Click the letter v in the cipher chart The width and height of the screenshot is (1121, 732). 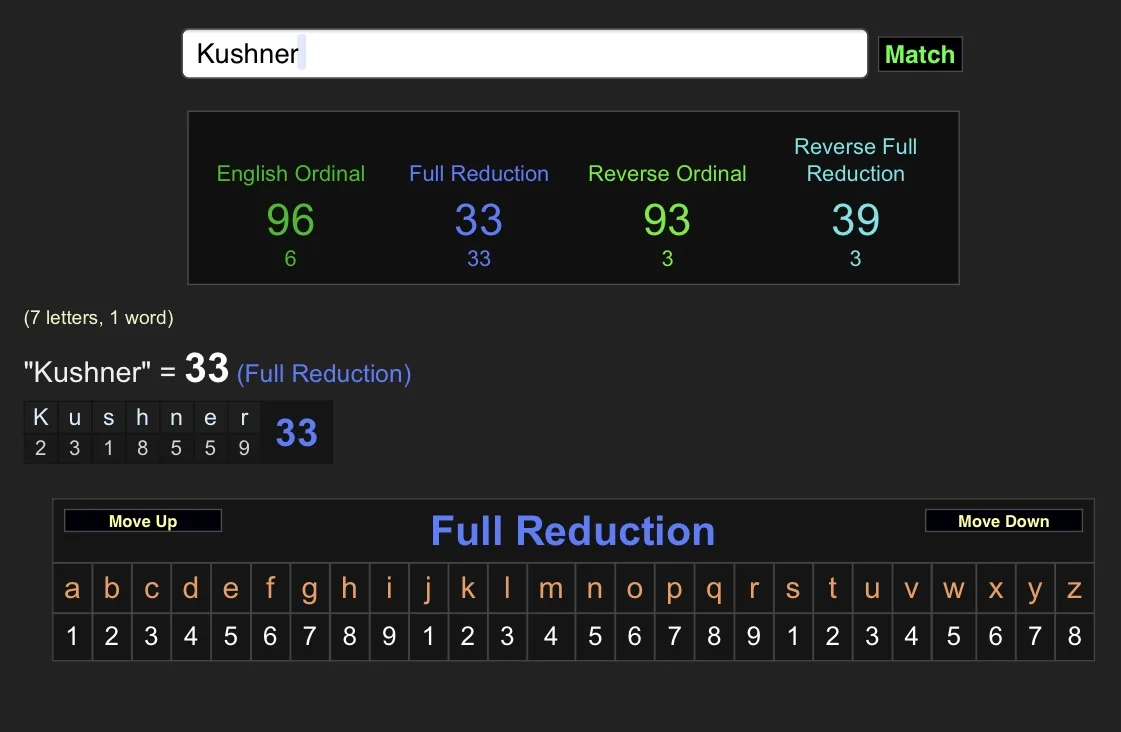point(911,588)
